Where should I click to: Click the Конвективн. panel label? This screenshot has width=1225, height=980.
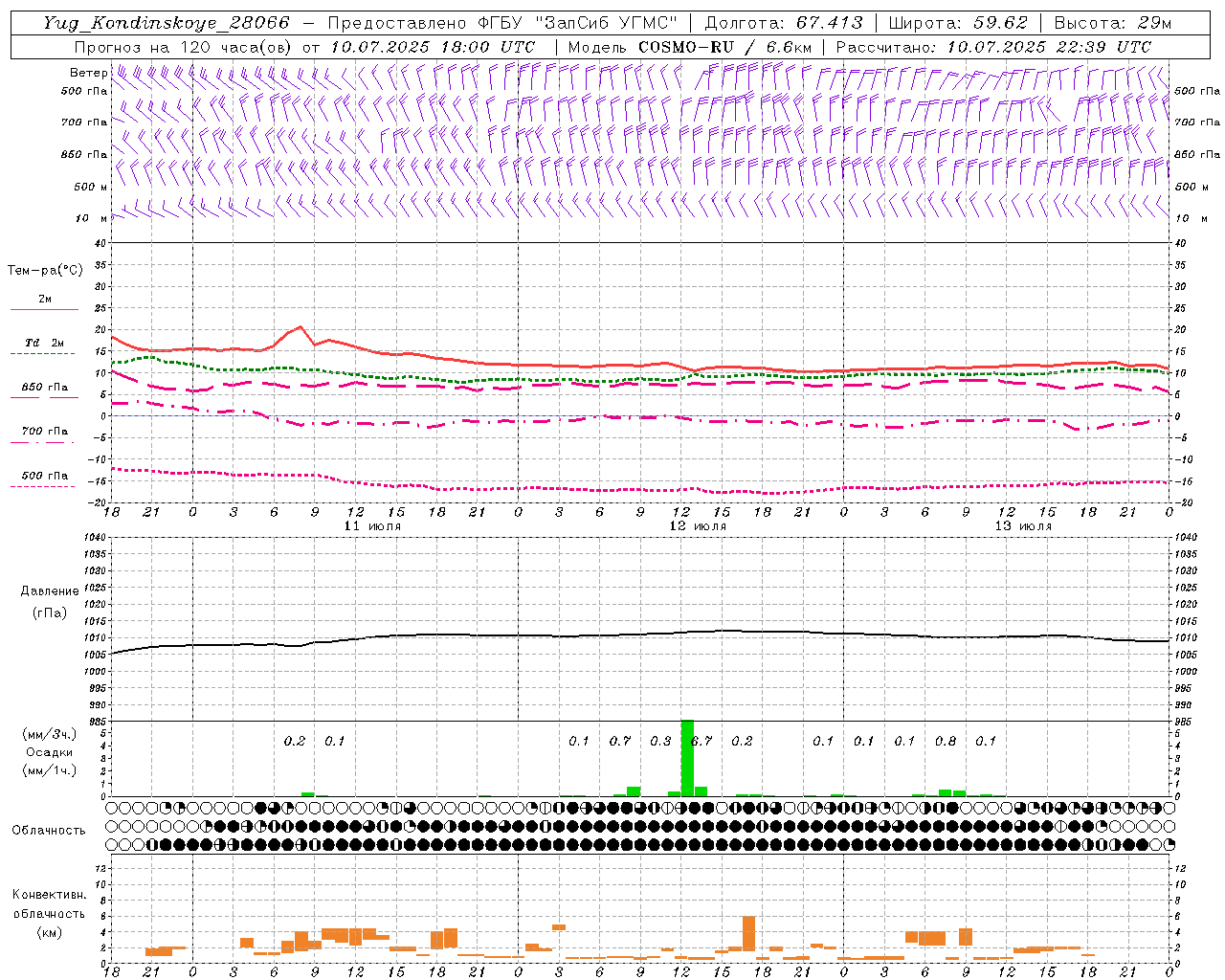click(x=49, y=895)
